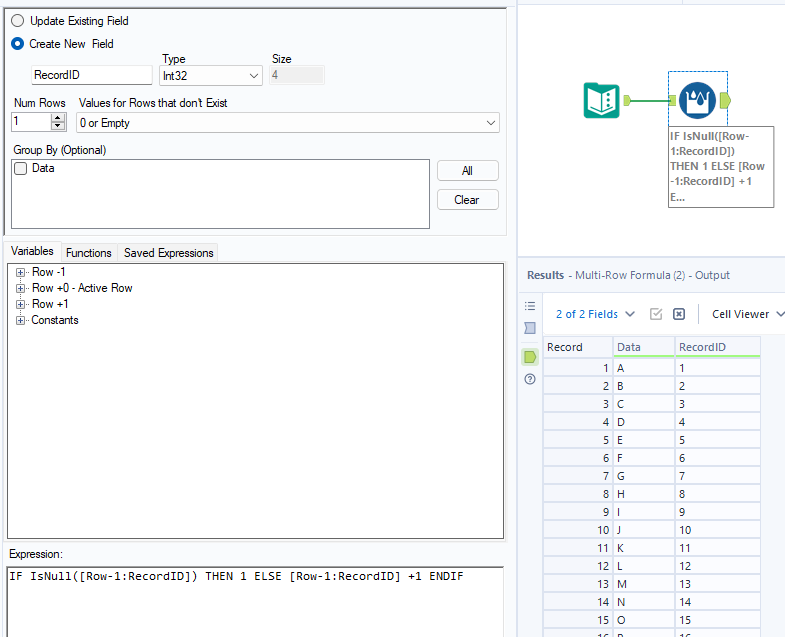The image size is (785, 637).
Task: Check the Data group-by checkbox
Action: click(x=21, y=169)
